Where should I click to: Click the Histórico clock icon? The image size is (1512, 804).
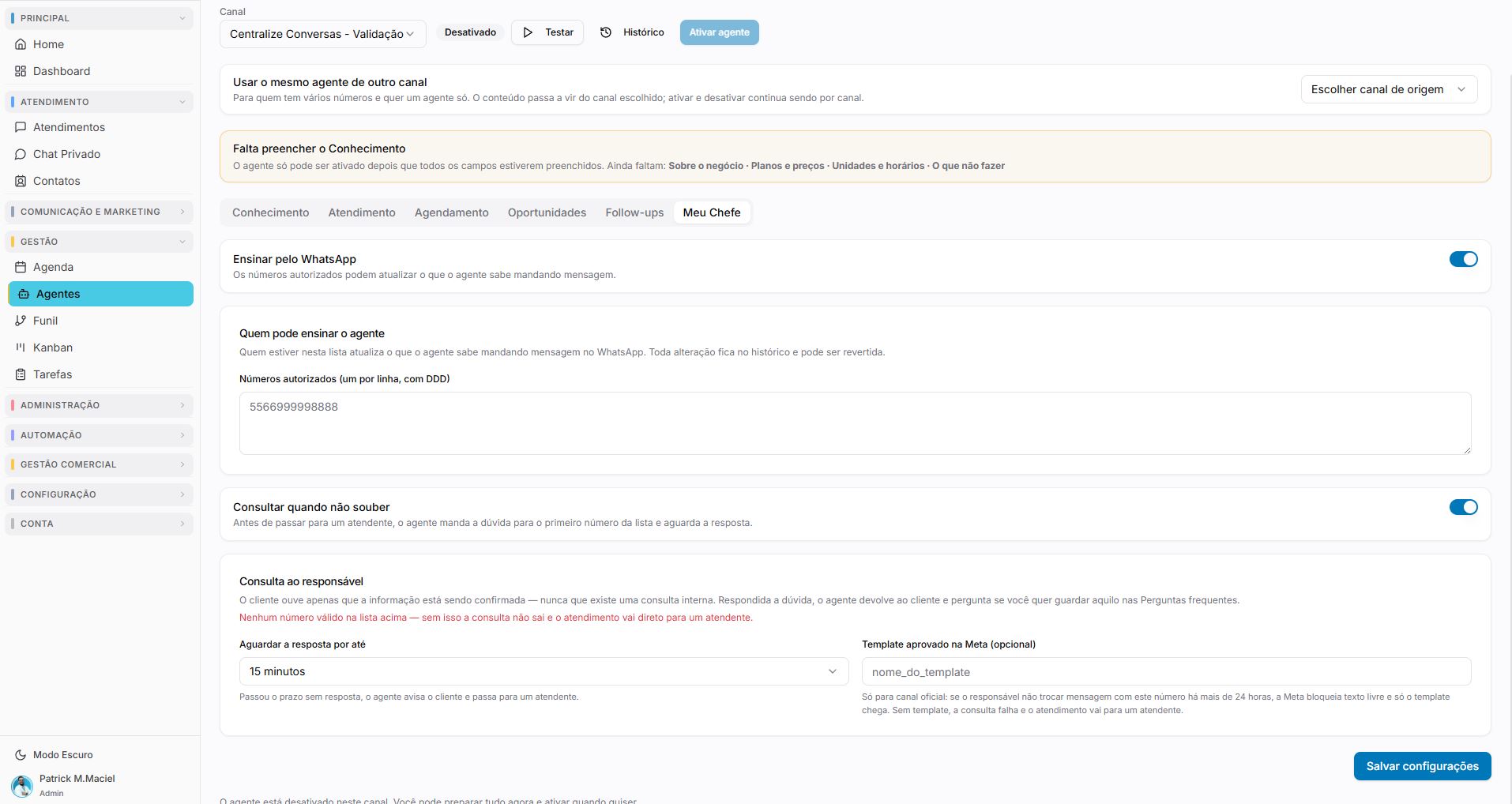(606, 32)
